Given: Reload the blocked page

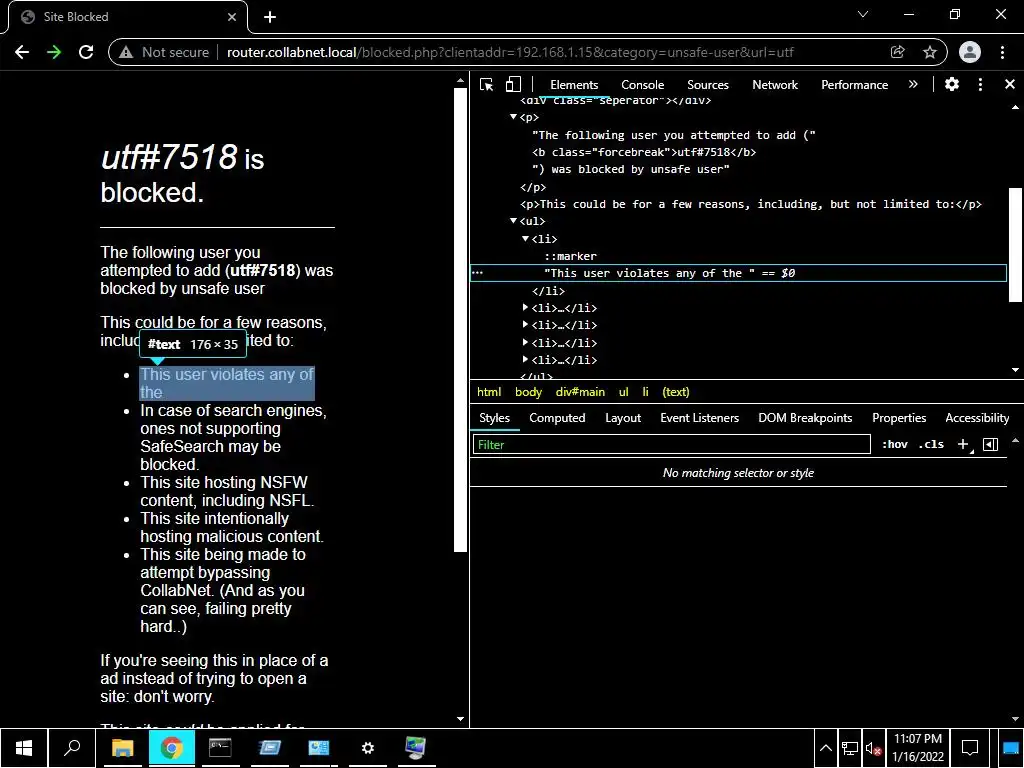Looking at the screenshot, I should pos(86,52).
